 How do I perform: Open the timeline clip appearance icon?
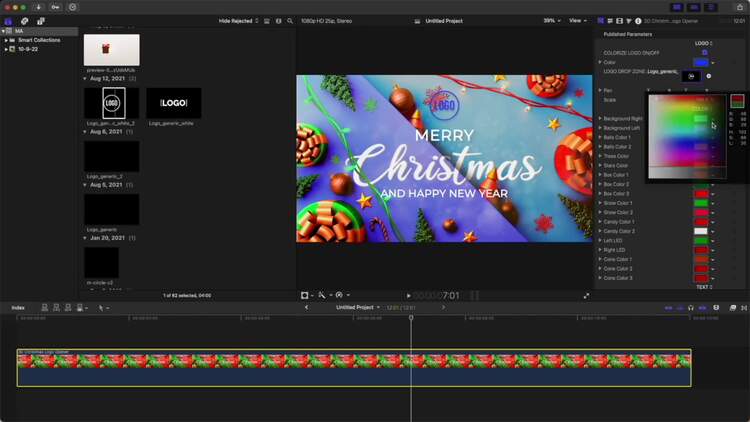click(716, 308)
